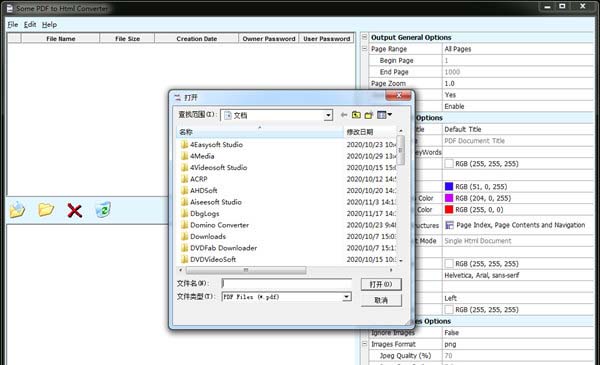Screen dimensions: 600x365
Task: Click the All Pages value
Action: (x=458, y=49)
